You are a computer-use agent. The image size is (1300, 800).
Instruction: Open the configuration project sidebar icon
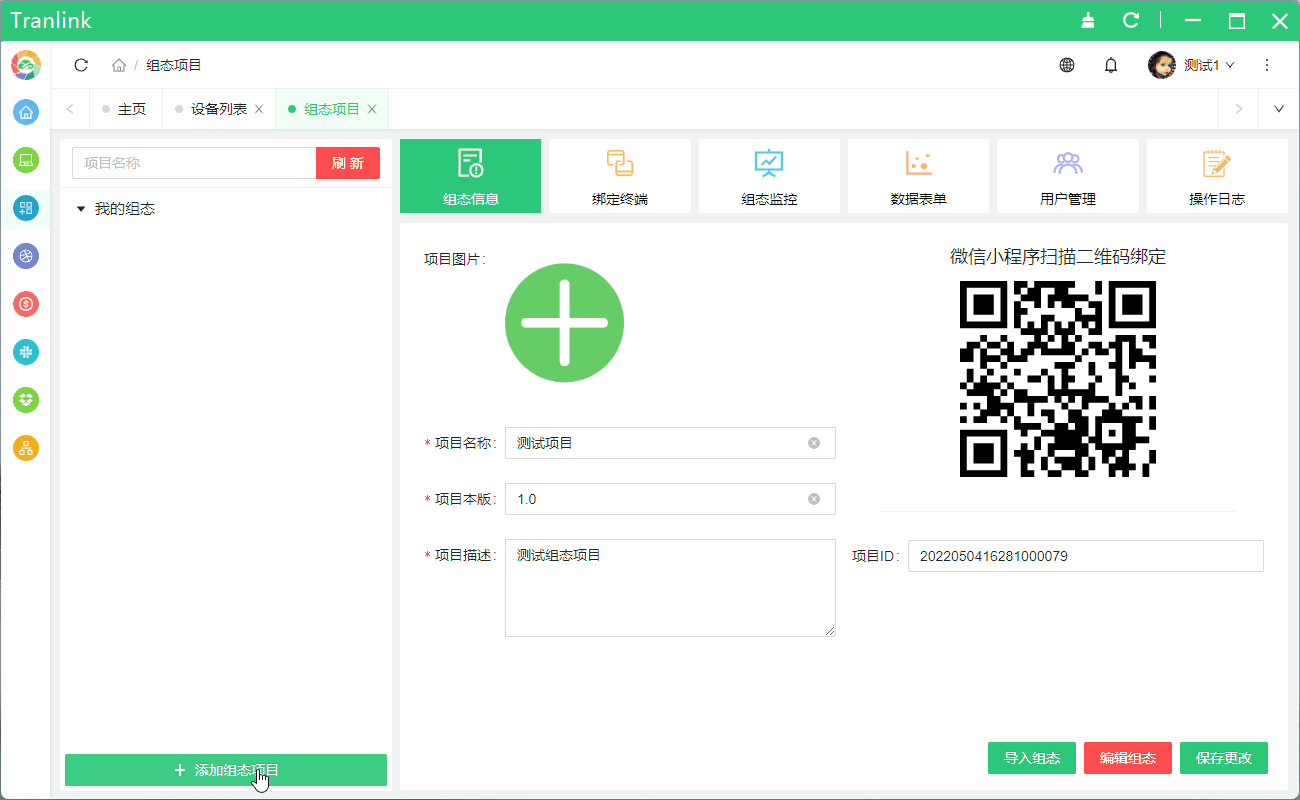26,208
